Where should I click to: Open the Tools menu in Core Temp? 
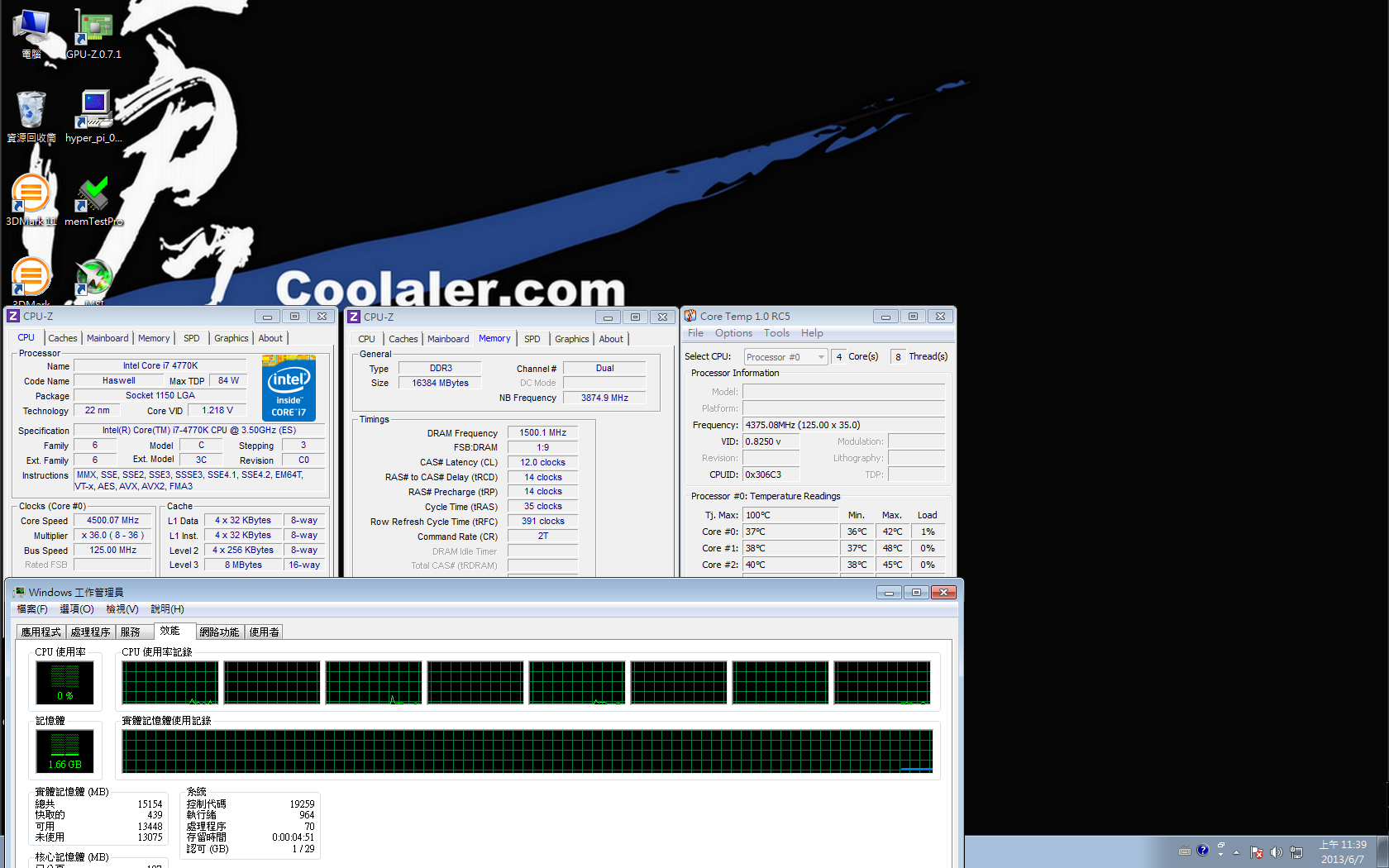(776, 333)
